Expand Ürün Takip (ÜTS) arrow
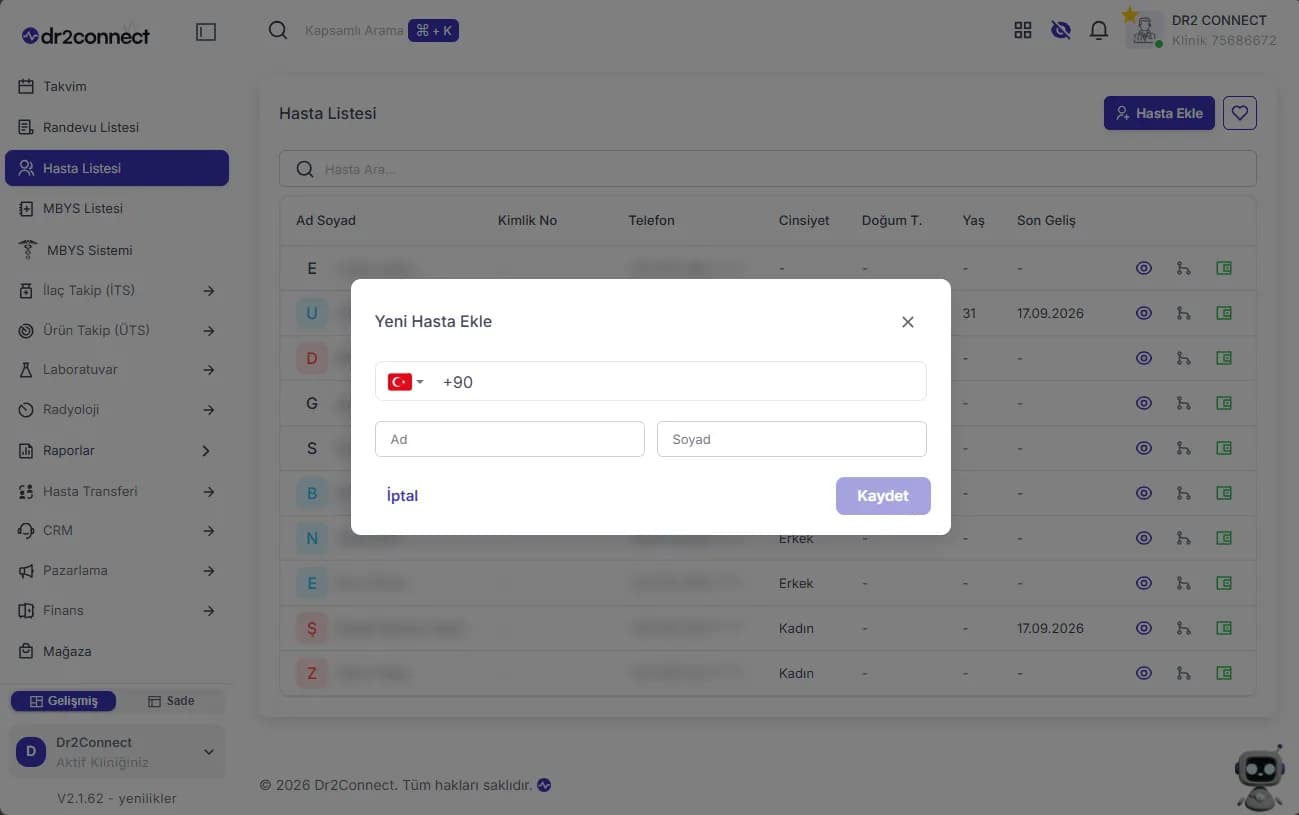The image size is (1299, 815). coord(208,331)
